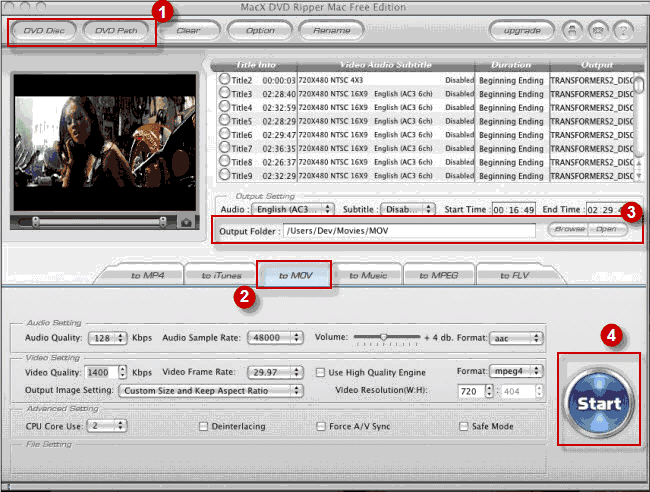
Task: Adjust the Volume slider handle
Action: pos(384,337)
